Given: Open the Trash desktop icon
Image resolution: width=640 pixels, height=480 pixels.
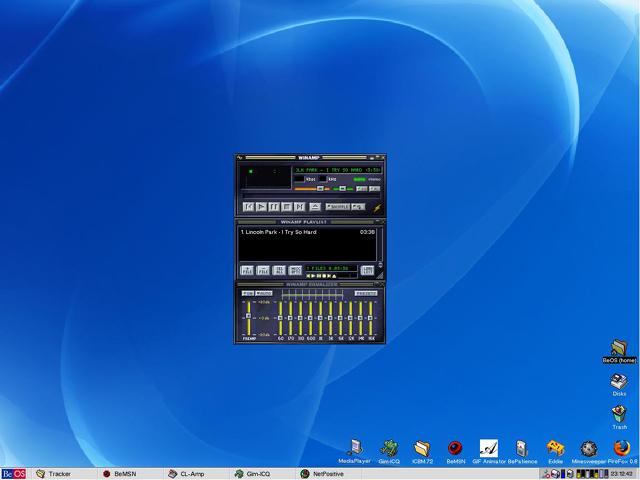Looking at the screenshot, I should pyautogui.click(x=619, y=417).
